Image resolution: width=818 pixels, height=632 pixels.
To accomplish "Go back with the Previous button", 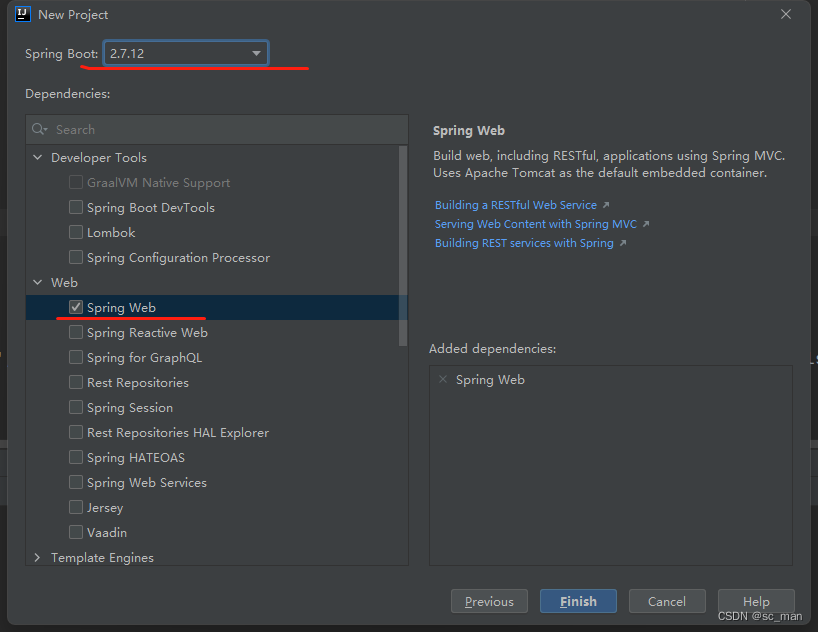I will tap(489, 601).
